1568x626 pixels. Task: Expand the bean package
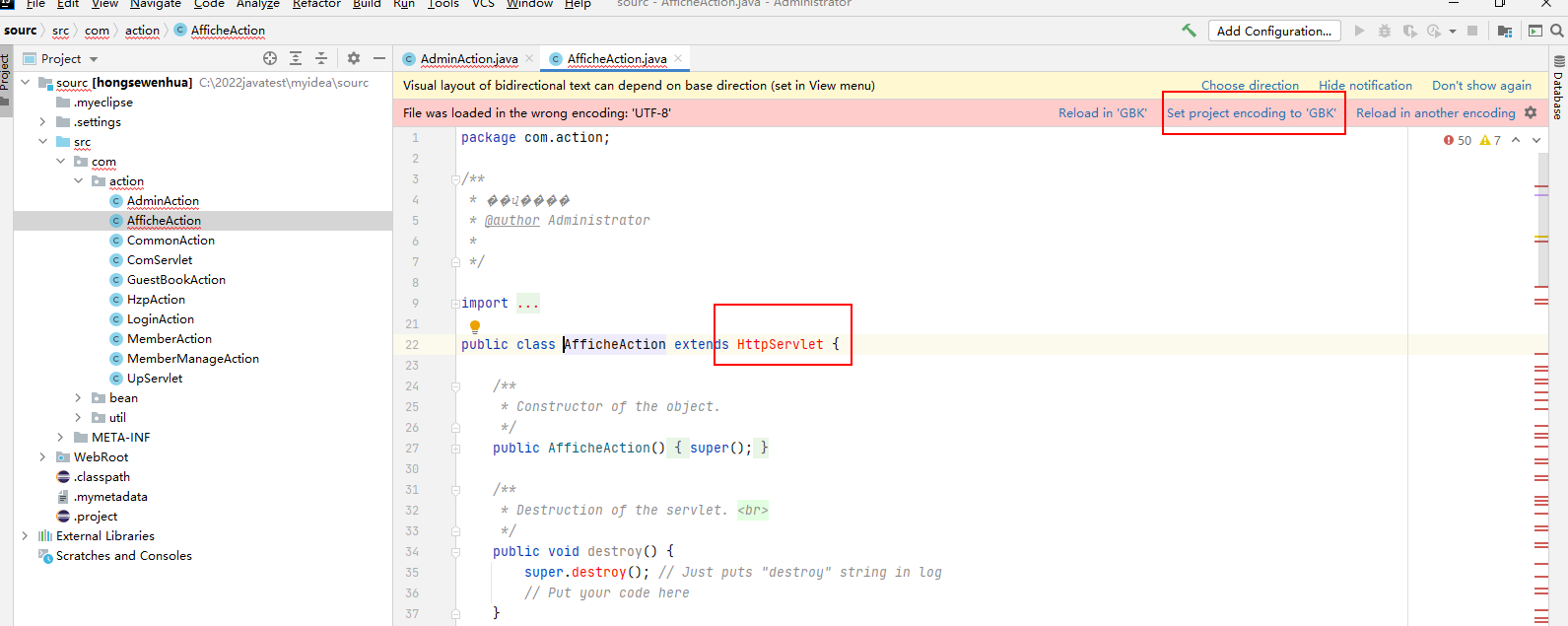pyautogui.click(x=78, y=397)
